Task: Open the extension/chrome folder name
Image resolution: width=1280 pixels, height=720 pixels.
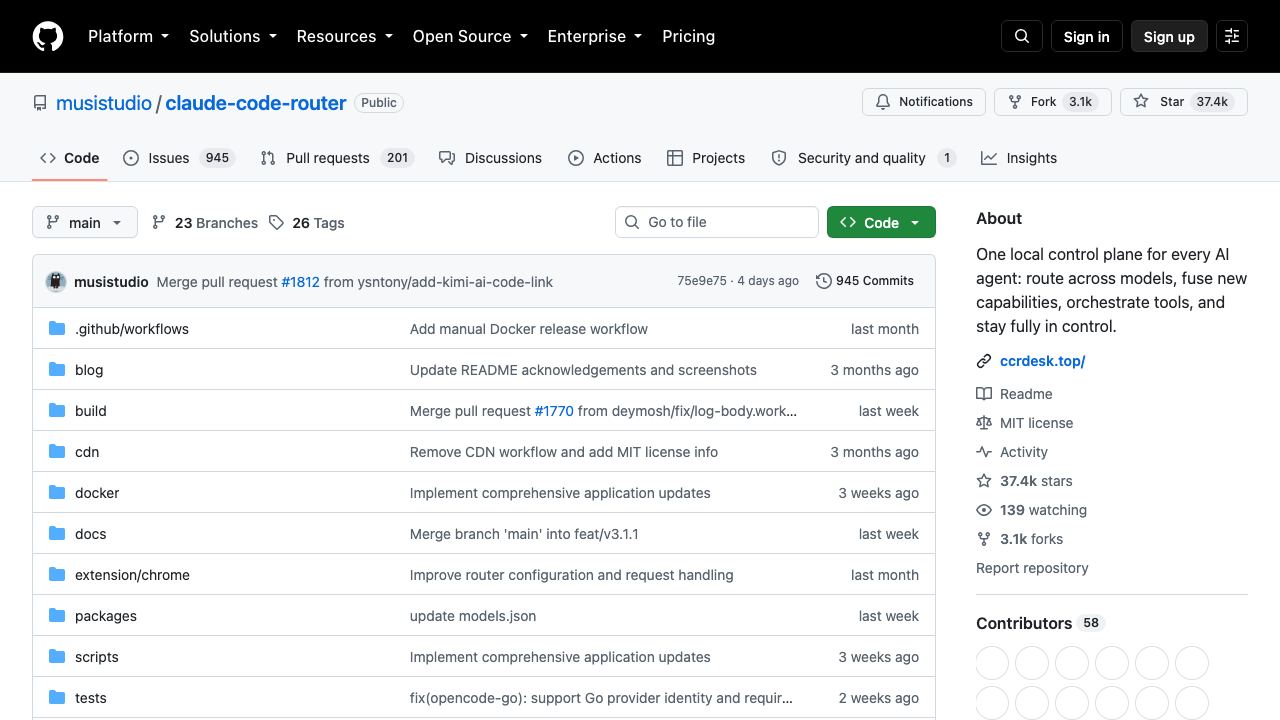Action: point(132,575)
